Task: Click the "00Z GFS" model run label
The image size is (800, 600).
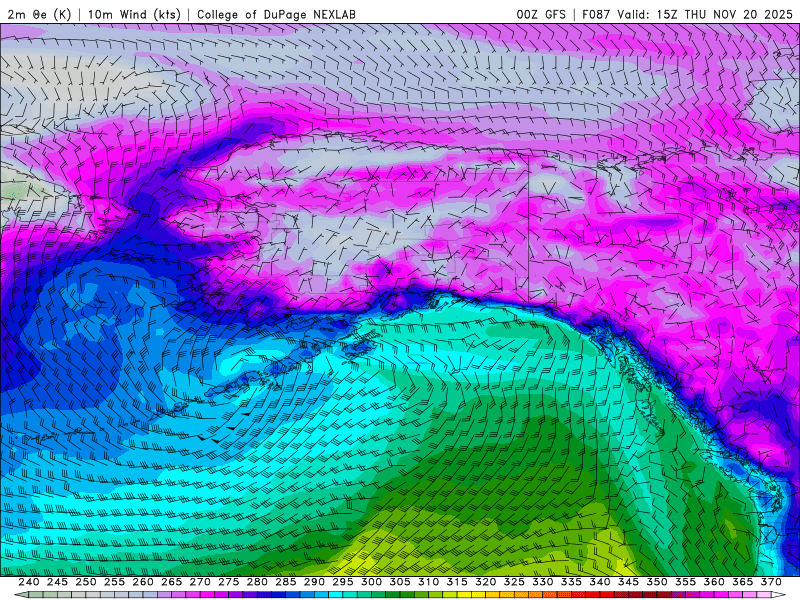Action: point(541,14)
